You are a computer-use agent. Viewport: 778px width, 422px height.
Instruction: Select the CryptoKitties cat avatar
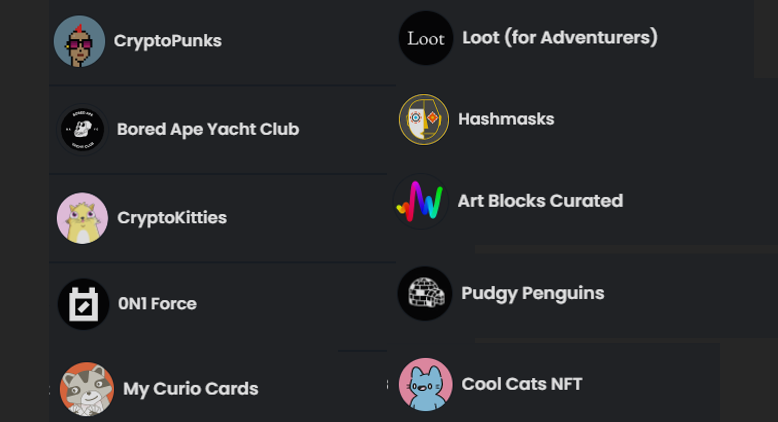point(82,218)
